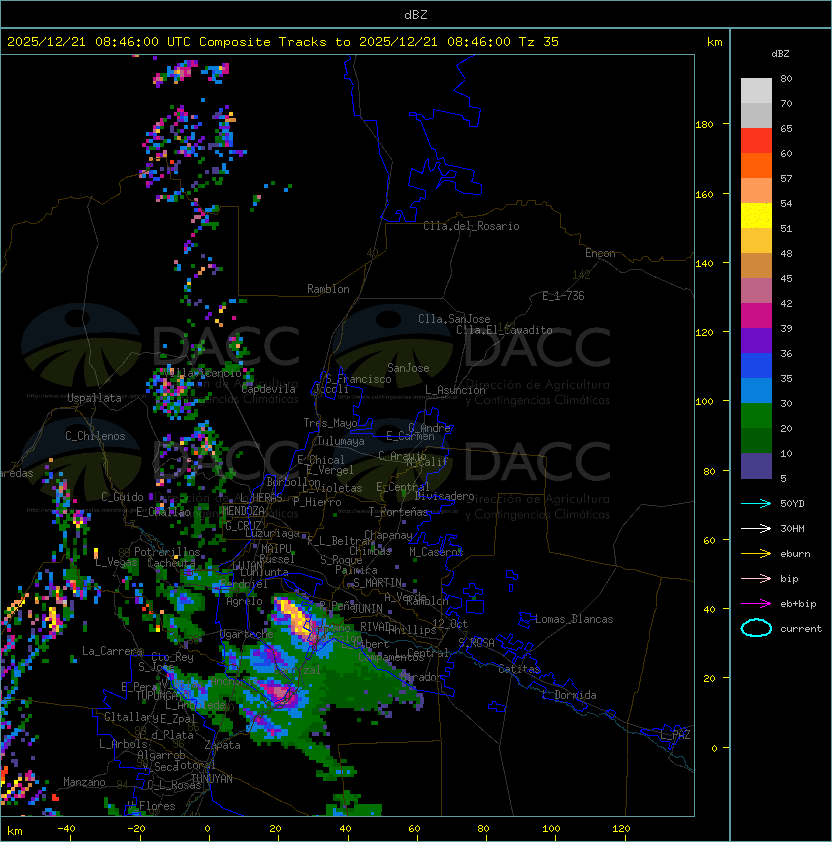Click the L_Dormida map label
Image resolution: width=832 pixels, height=842 pixels.
coord(569,695)
